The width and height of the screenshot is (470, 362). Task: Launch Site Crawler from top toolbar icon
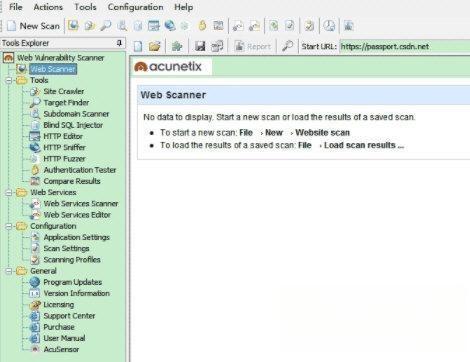pyautogui.click(x=89, y=26)
